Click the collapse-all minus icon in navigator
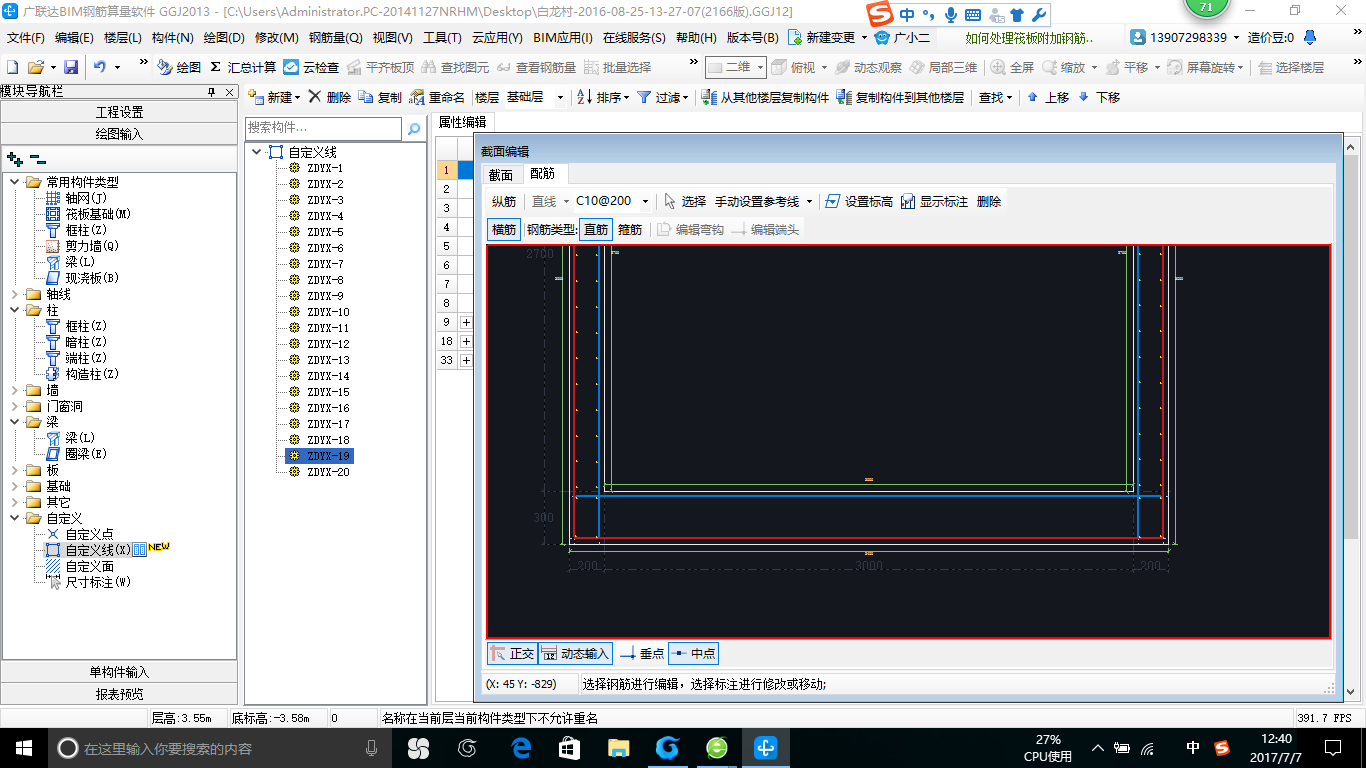 click(x=38, y=158)
